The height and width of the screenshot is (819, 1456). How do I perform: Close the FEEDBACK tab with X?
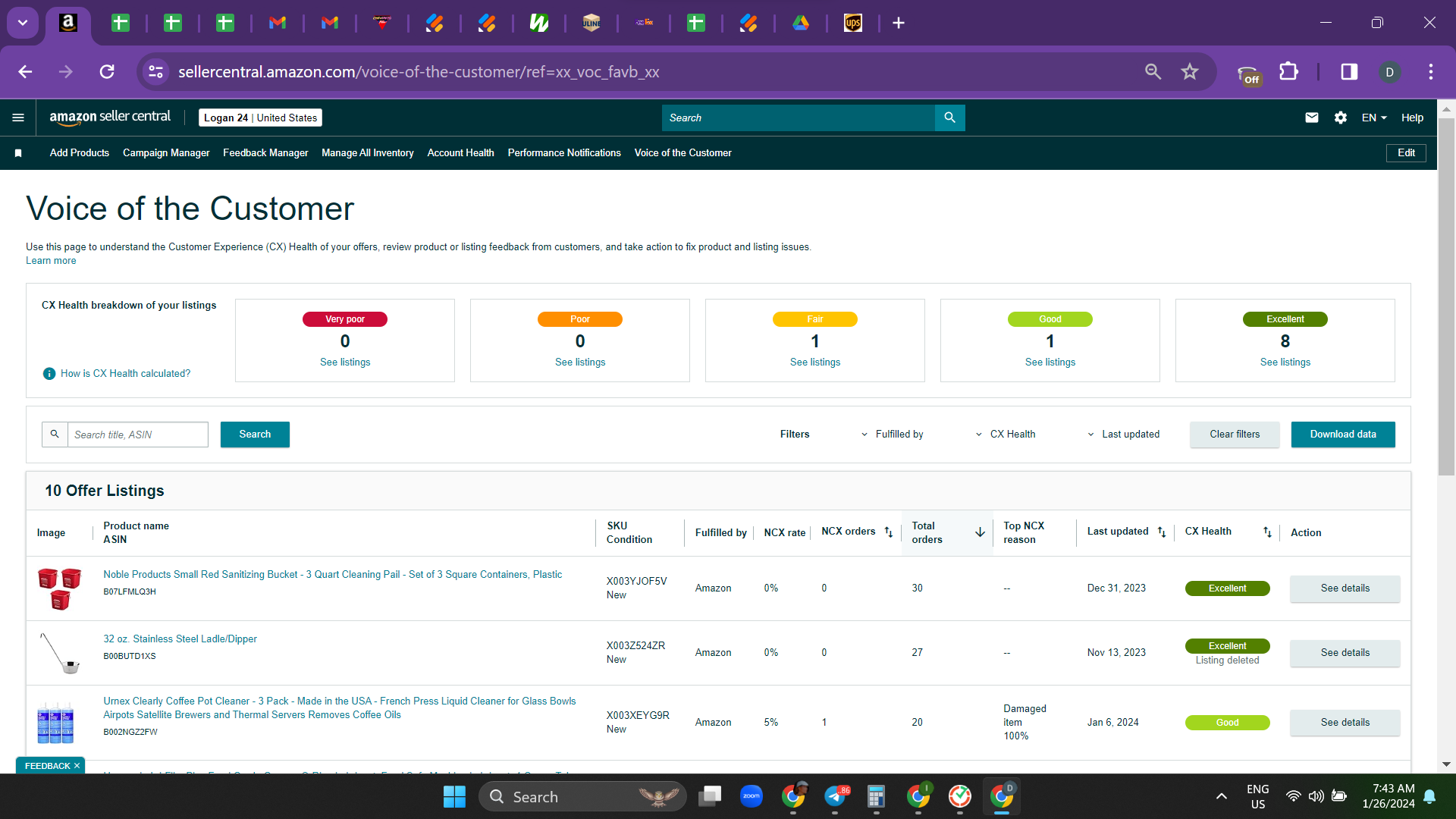[x=77, y=766]
